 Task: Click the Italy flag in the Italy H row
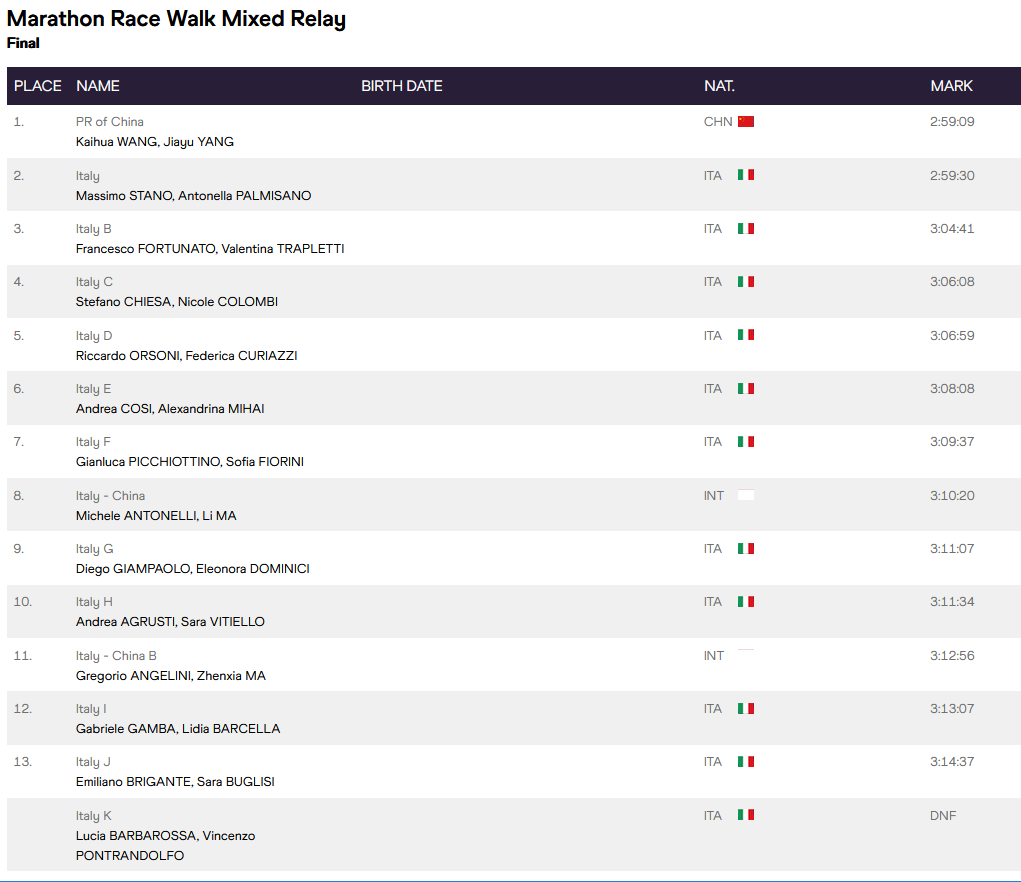coord(746,602)
